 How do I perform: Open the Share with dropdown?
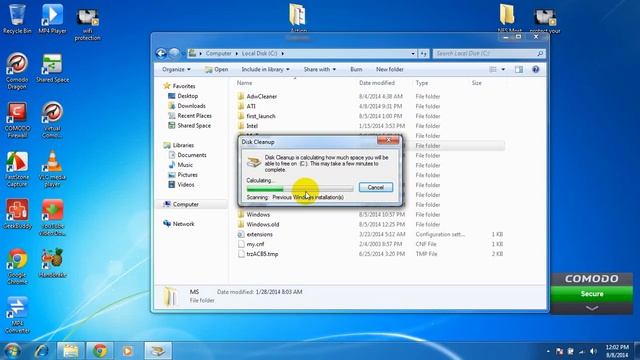coord(320,69)
